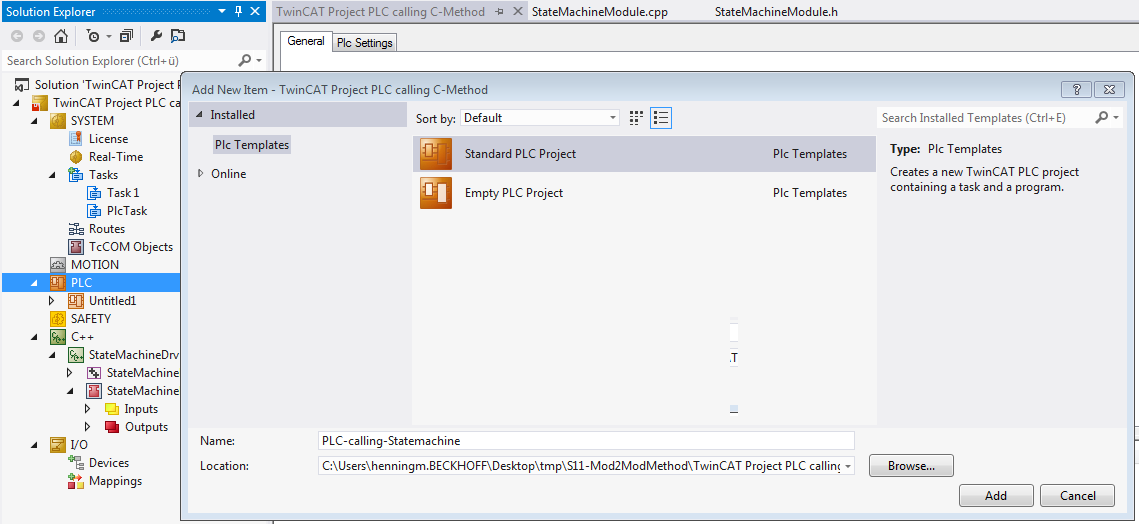Collapse the C++ tree node
Image resolution: width=1139 pixels, height=524 pixels.
[35, 337]
